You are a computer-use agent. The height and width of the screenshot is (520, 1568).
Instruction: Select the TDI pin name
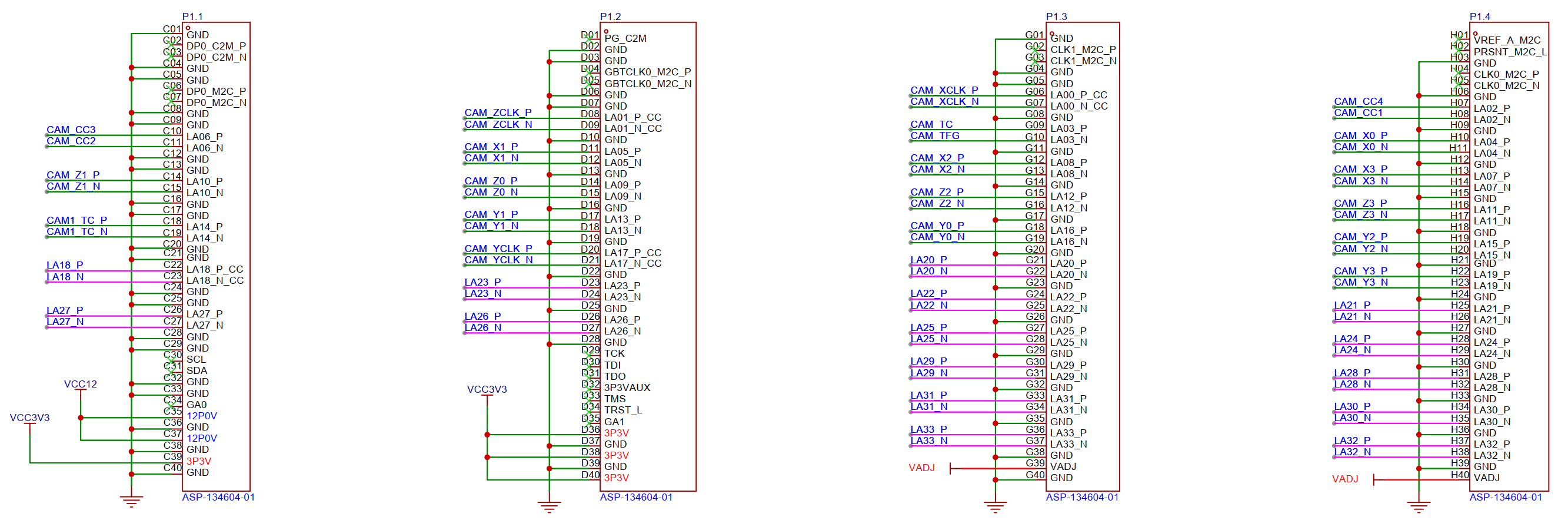click(x=612, y=365)
